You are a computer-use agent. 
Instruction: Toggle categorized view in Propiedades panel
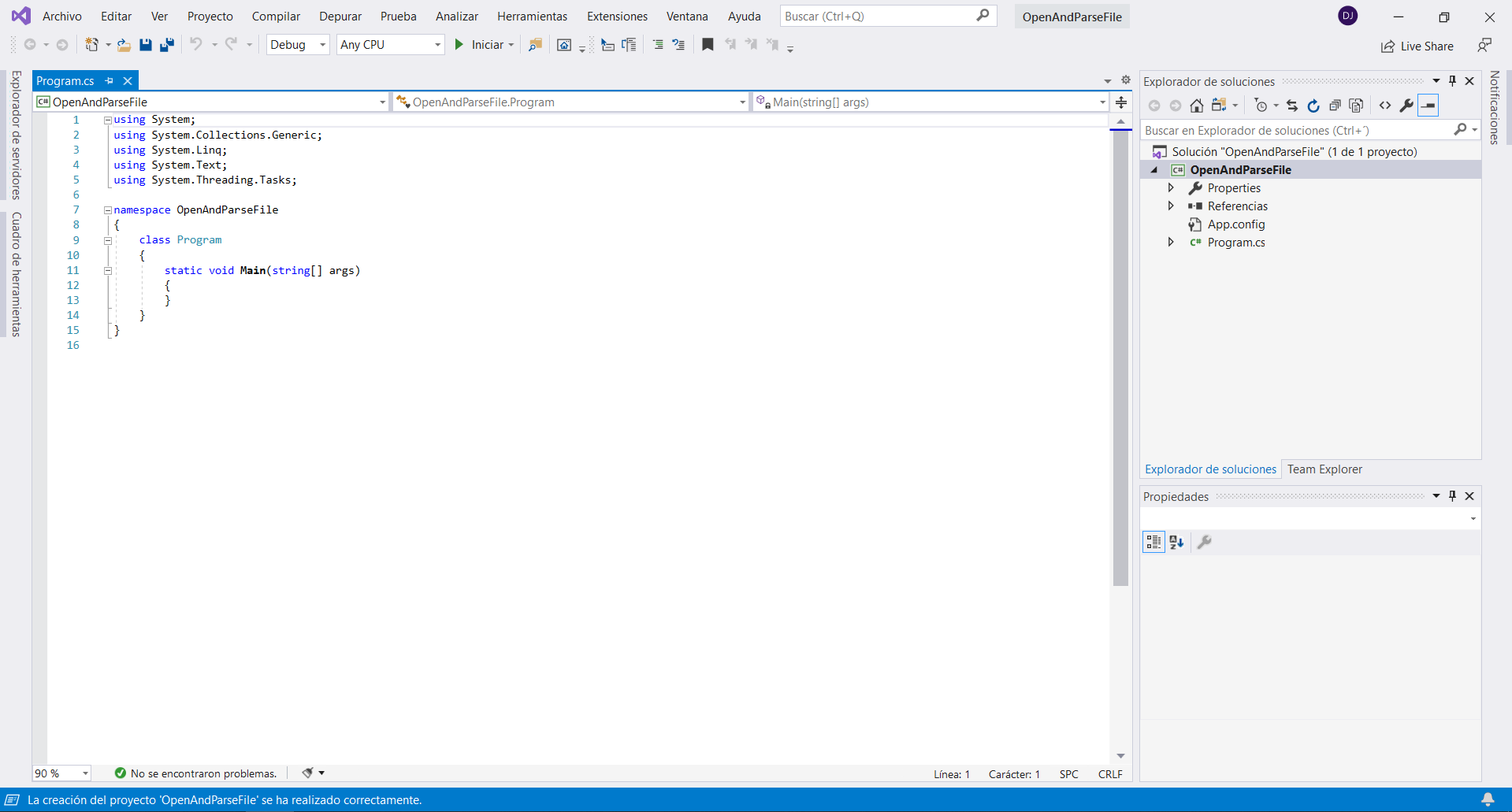[1154, 542]
